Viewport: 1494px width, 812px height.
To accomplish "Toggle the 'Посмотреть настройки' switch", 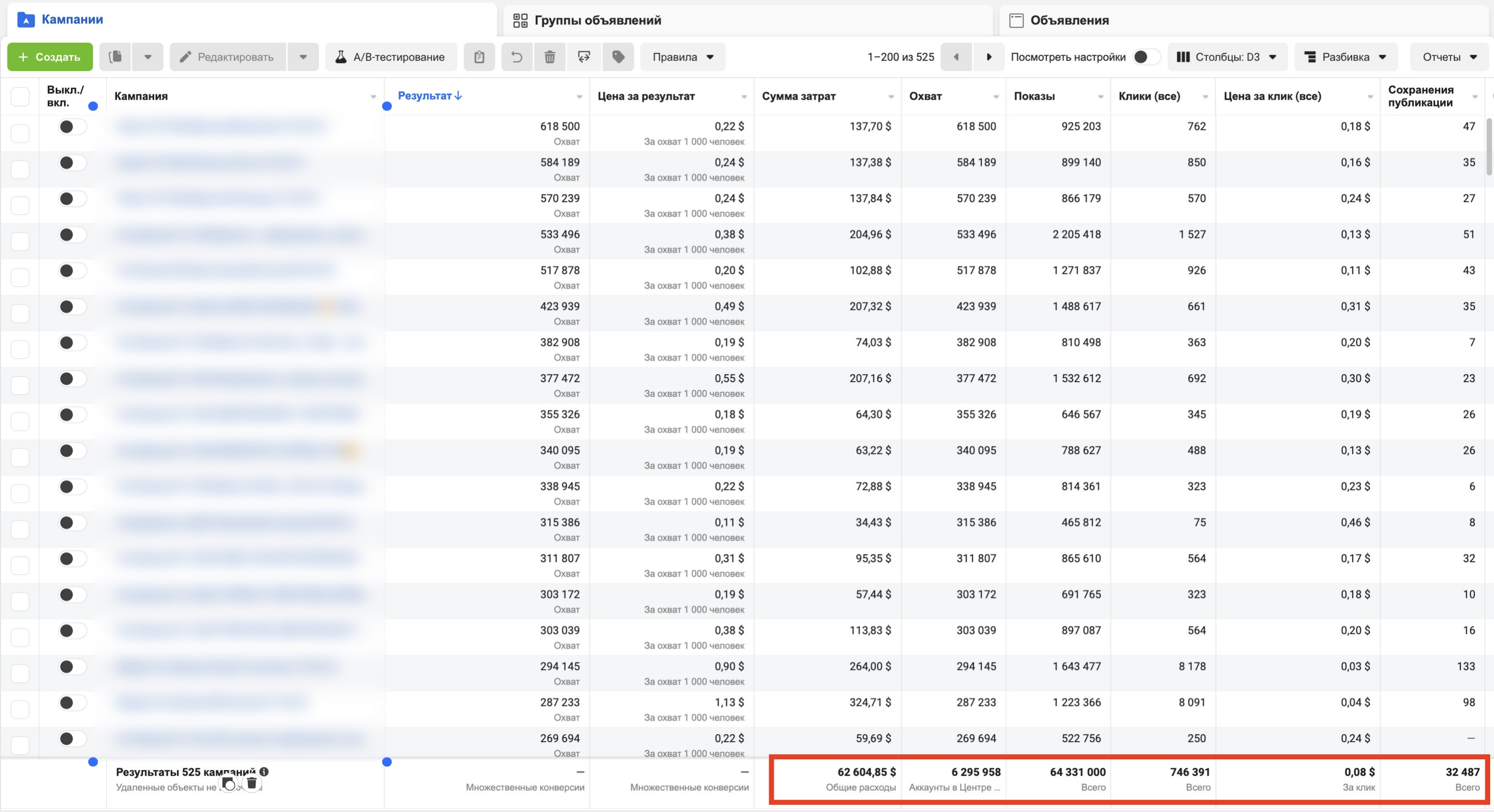I will point(1146,57).
